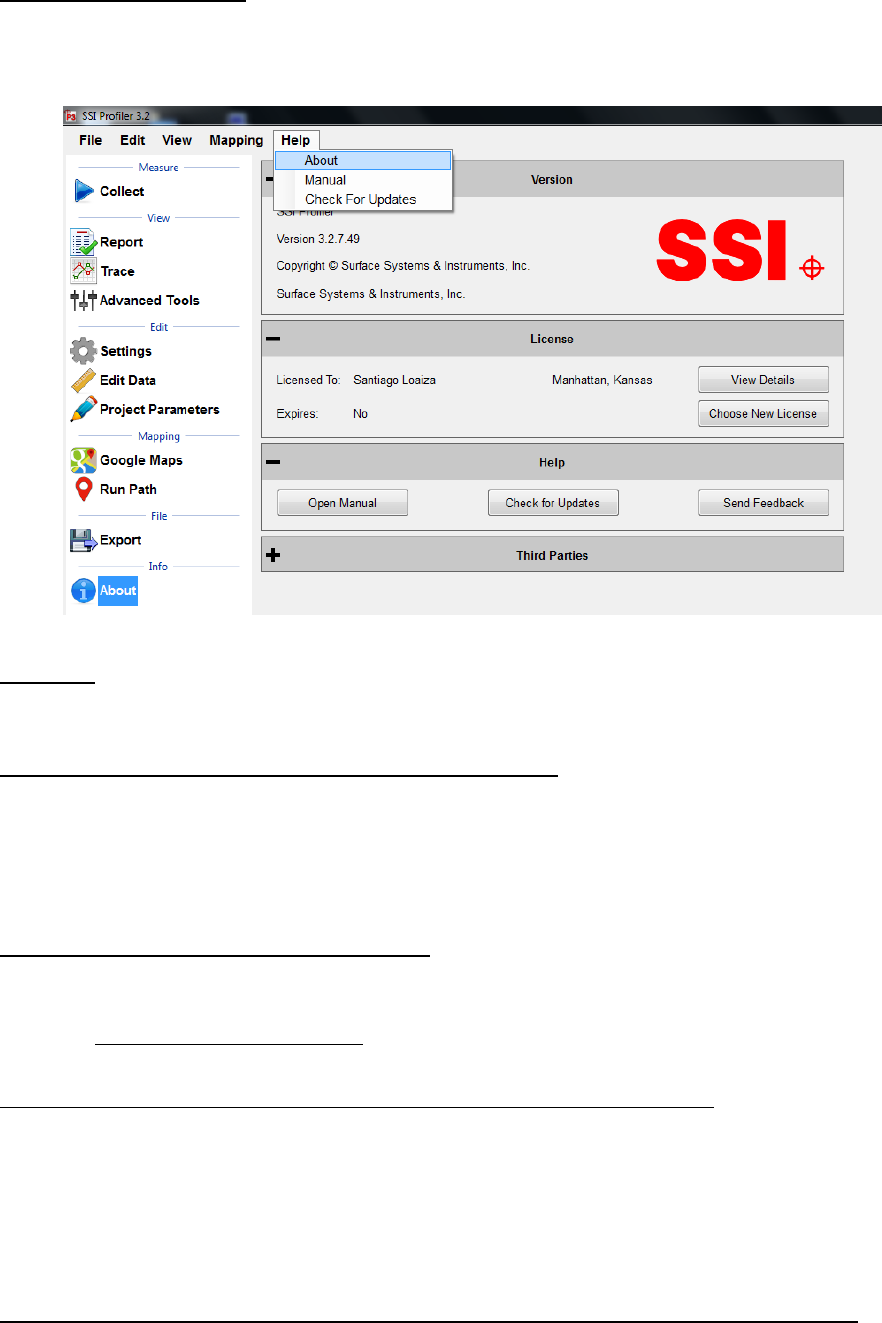Click the View Details button
Viewport: 882px width, 1323px height.
click(x=763, y=380)
